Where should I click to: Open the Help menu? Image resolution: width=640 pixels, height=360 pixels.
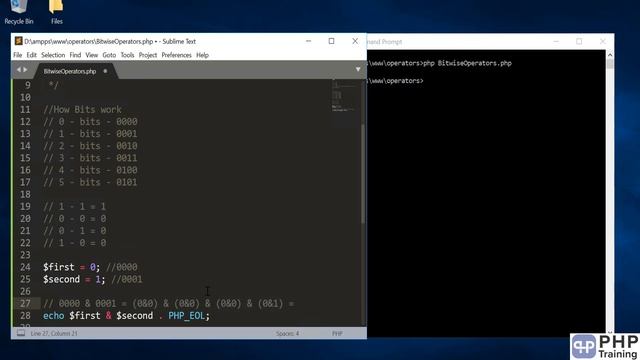click(x=202, y=55)
